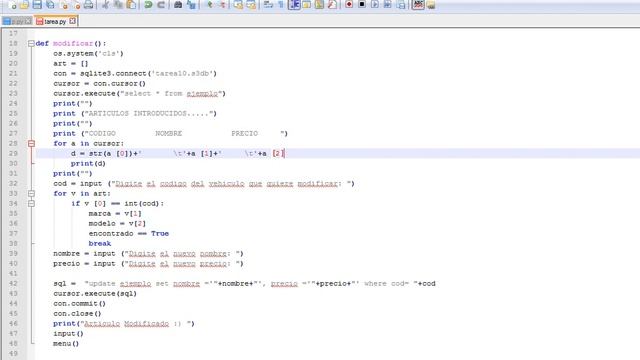This screenshot has height=360, width=640.
Task: Copy selection using the toolbar icon
Action: [118, 5]
